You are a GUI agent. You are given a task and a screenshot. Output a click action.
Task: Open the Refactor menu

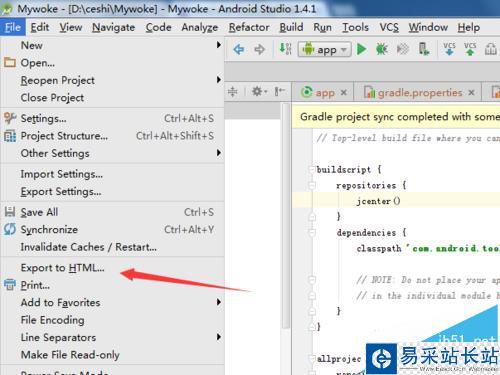[249, 27]
